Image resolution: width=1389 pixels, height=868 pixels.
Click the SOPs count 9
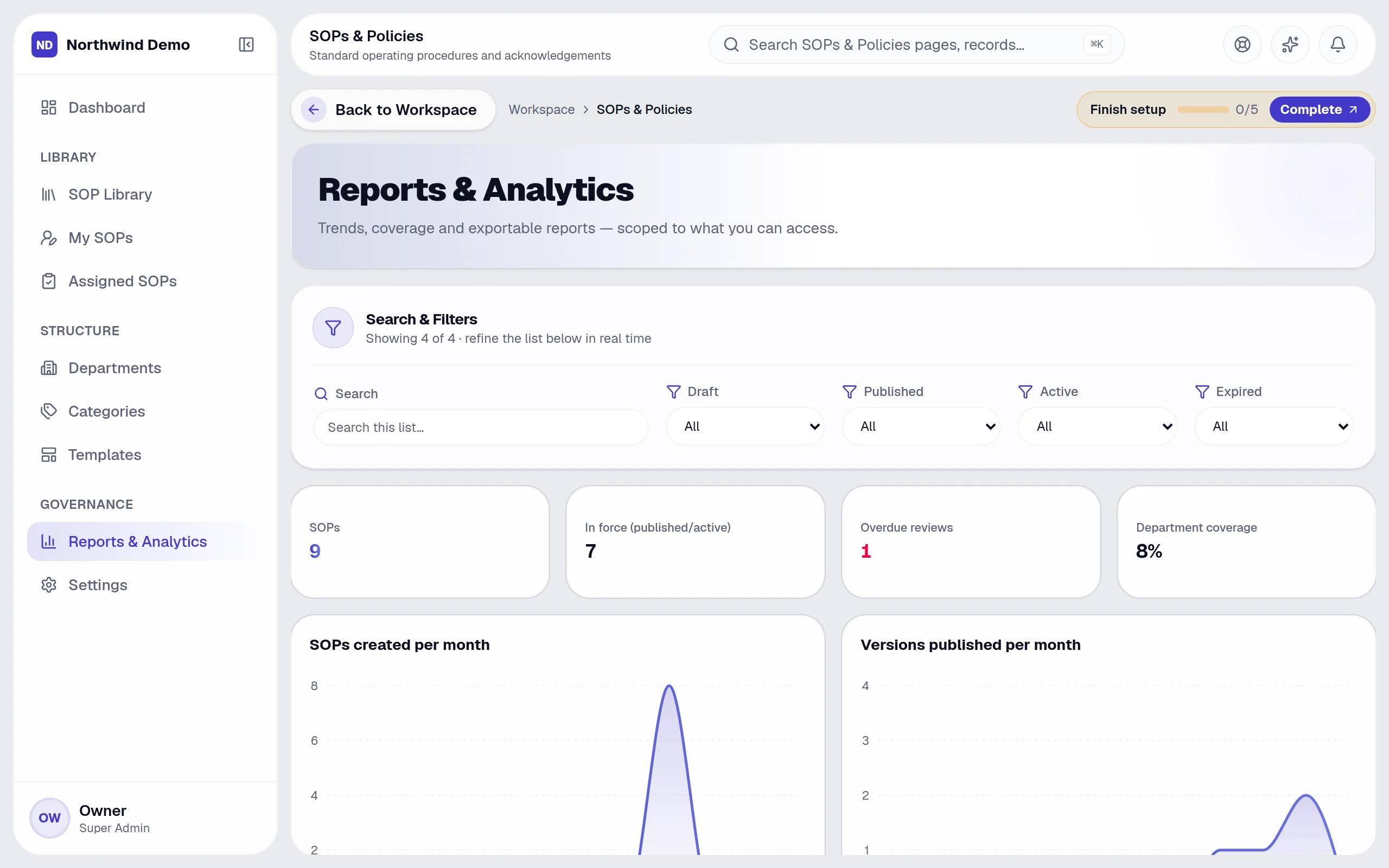[x=315, y=551]
